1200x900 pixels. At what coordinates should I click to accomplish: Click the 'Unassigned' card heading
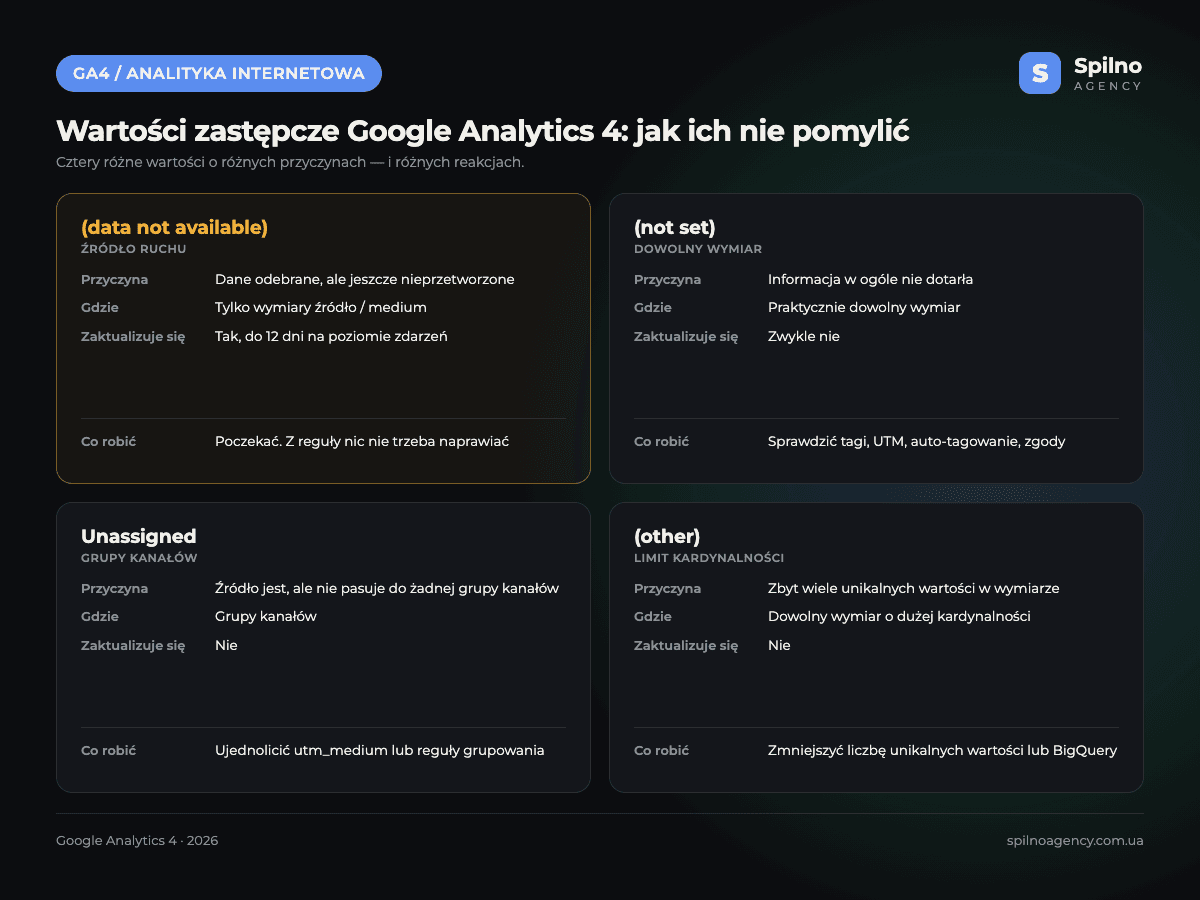pyautogui.click(x=138, y=536)
